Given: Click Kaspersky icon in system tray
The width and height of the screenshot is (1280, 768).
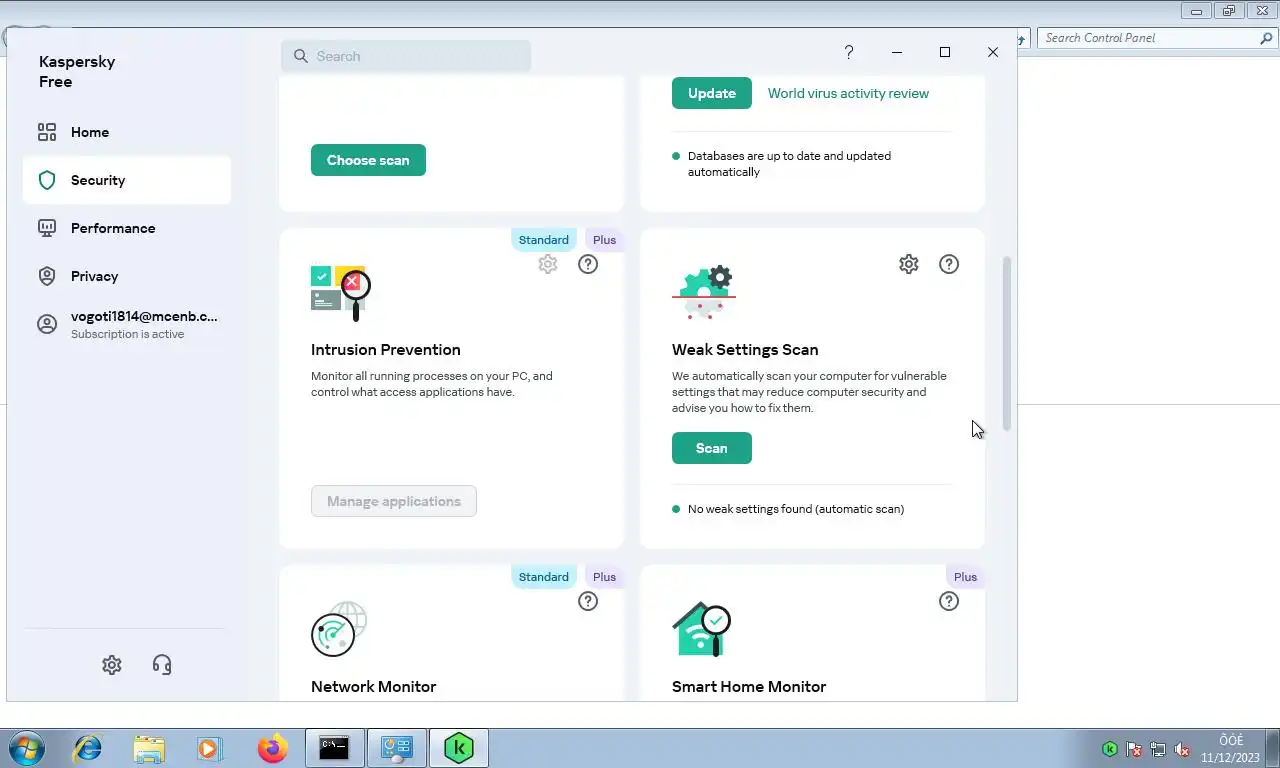Looking at the screenshot, I should tap(1110, 749).
